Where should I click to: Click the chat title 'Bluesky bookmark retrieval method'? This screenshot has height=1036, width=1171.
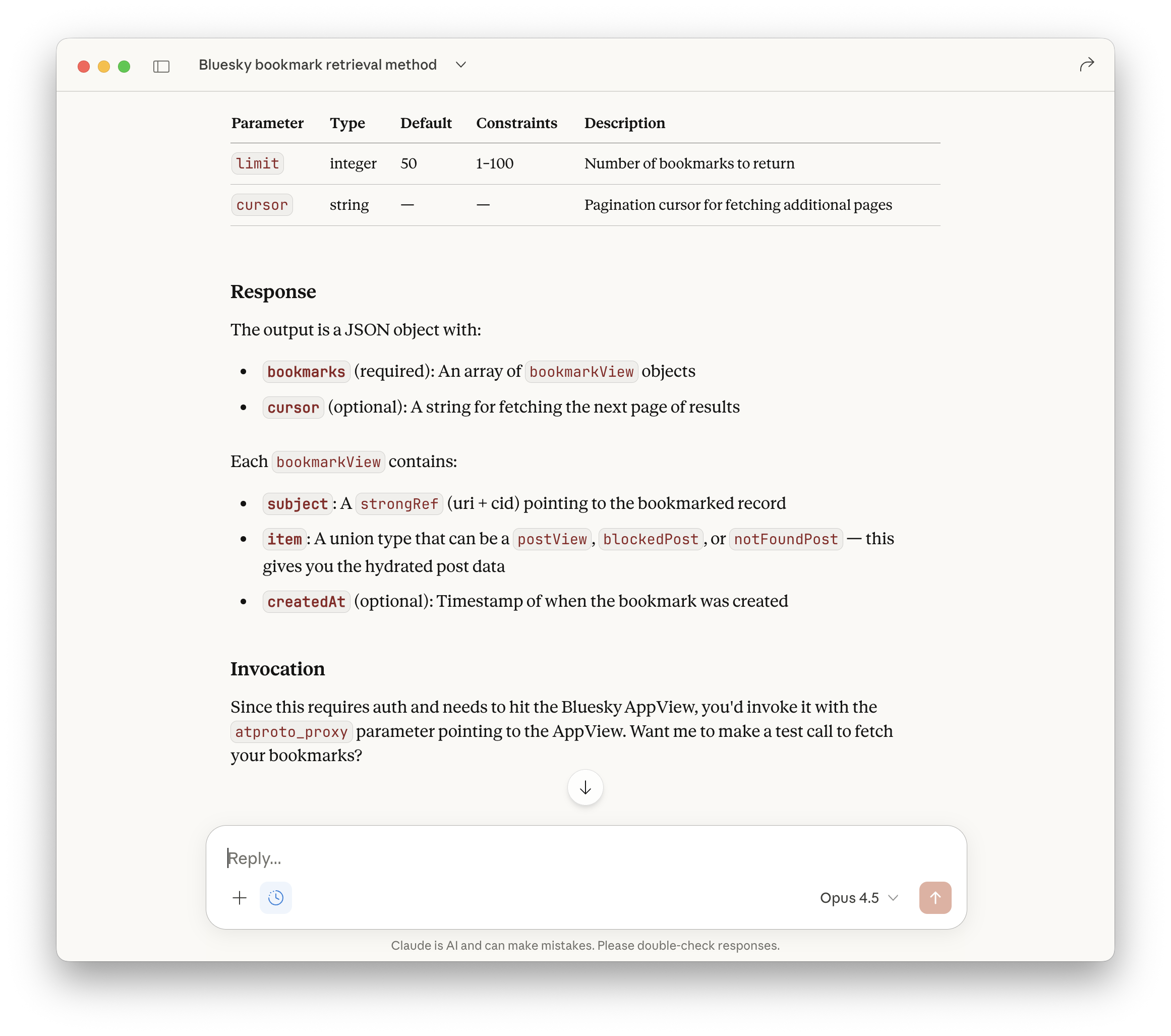coord(317,65)
